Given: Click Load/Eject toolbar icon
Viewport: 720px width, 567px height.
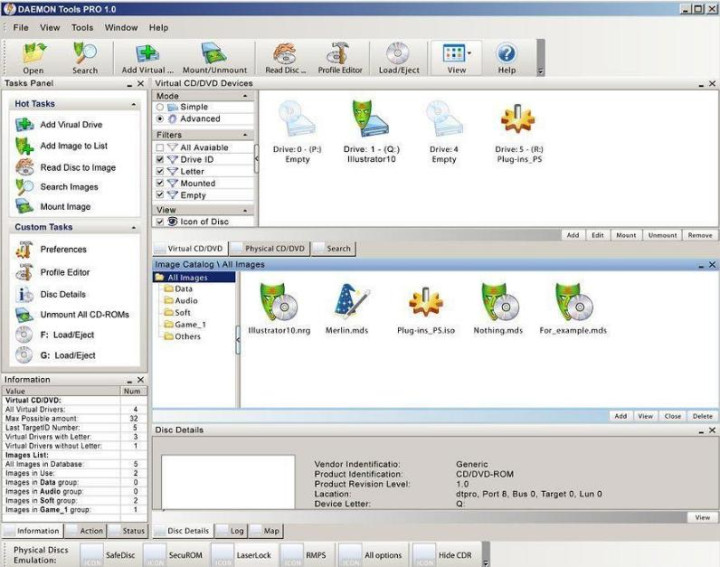Looking at the screenshot, I should [x=399, y=58].
